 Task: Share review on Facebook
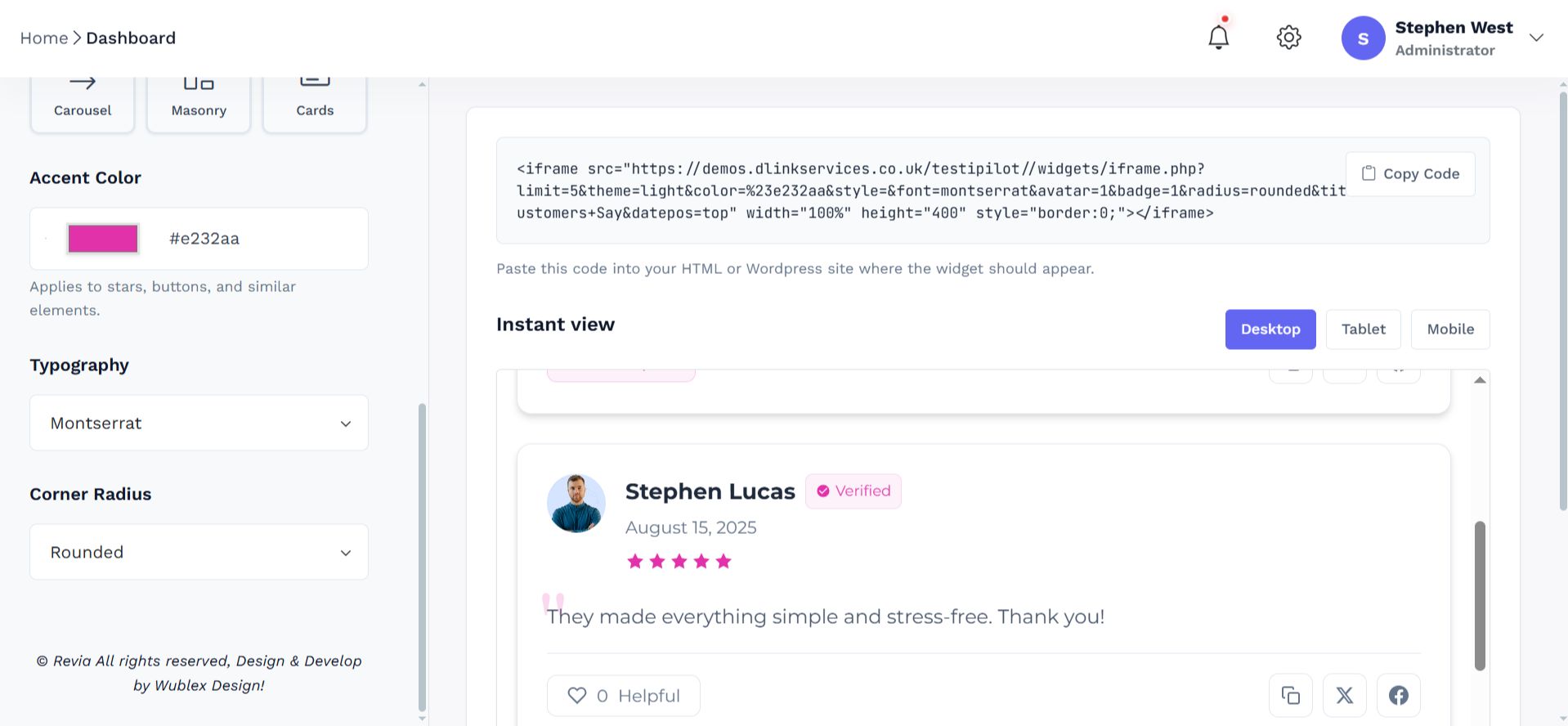pos(1398,696)
